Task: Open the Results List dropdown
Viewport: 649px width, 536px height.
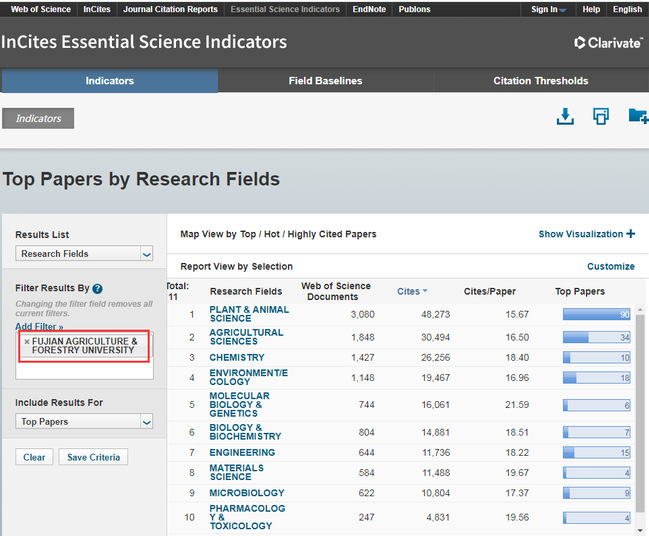Action: click(84, 254)
